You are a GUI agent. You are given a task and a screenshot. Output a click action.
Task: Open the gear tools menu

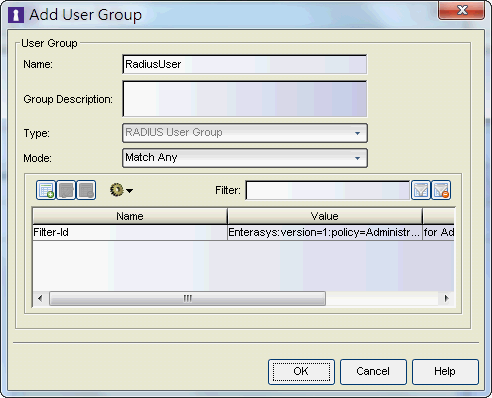pos(121,190)
